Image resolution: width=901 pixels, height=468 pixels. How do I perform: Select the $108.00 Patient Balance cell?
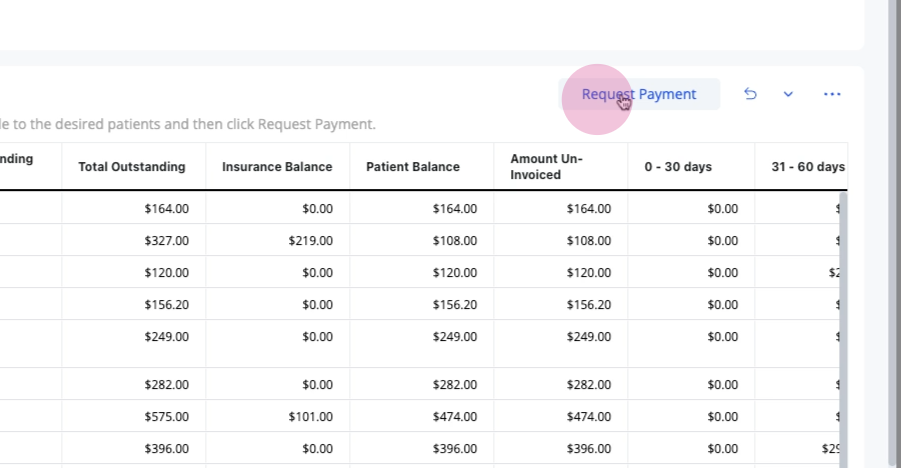[422, 240]
